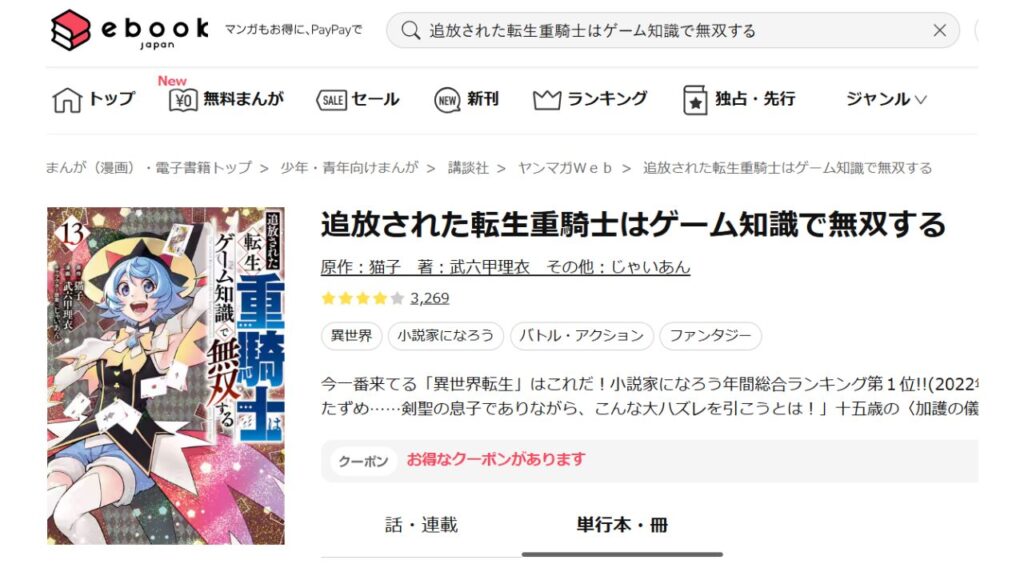
Task: Open the volume 13 cover thumbnail
Action: coord(166,376)
